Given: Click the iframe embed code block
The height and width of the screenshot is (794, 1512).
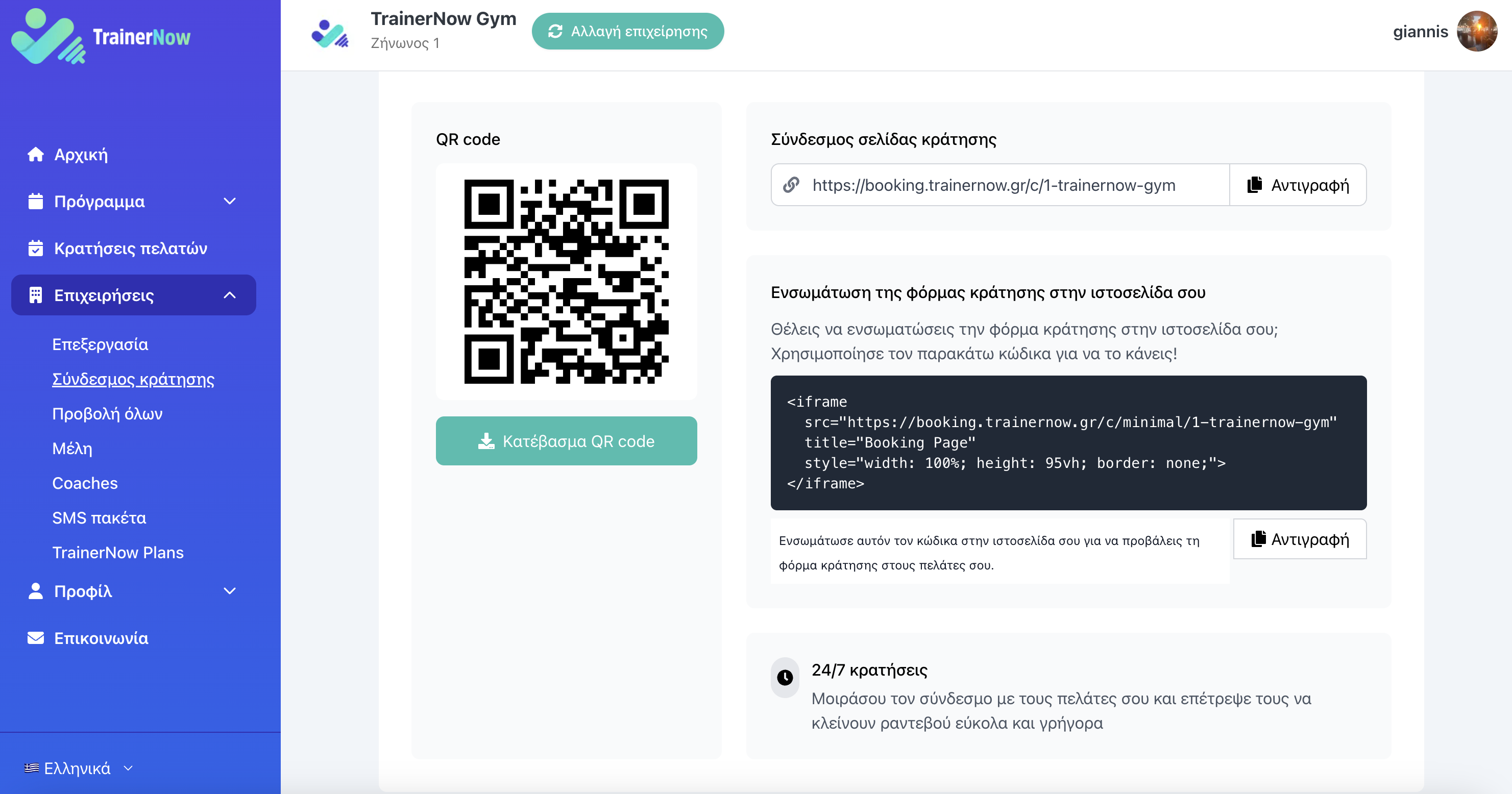Looking at the screenshot, I should pyautogui.click(x=1068, y=442).
